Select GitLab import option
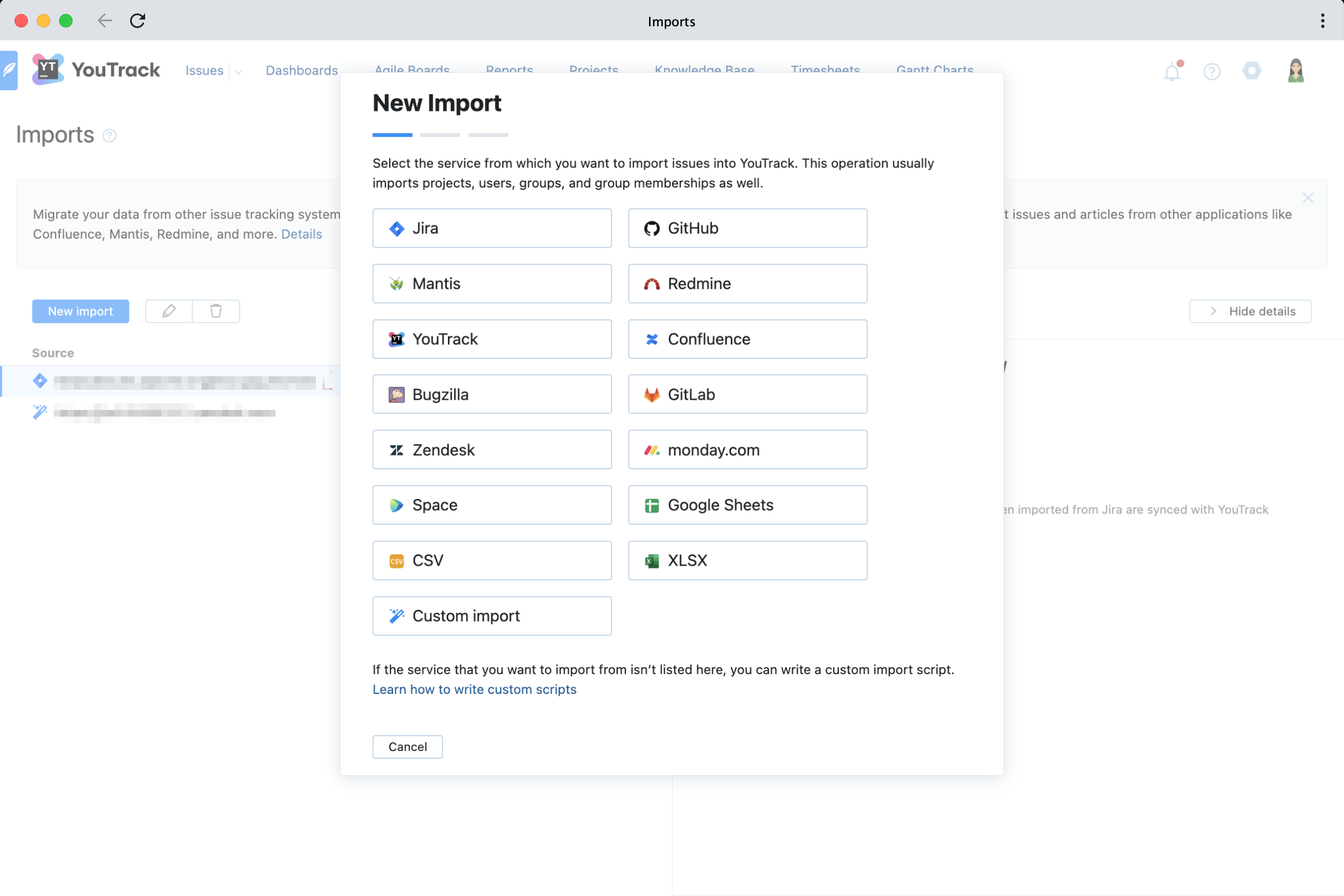Screen dimensions: 1344x896 (x=747, y=394)
